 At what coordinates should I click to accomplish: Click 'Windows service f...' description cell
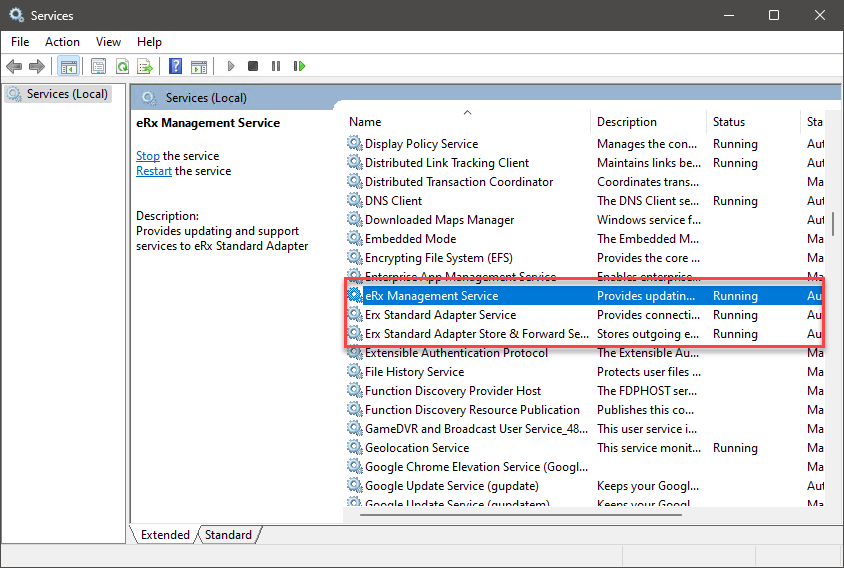[649, 220]
